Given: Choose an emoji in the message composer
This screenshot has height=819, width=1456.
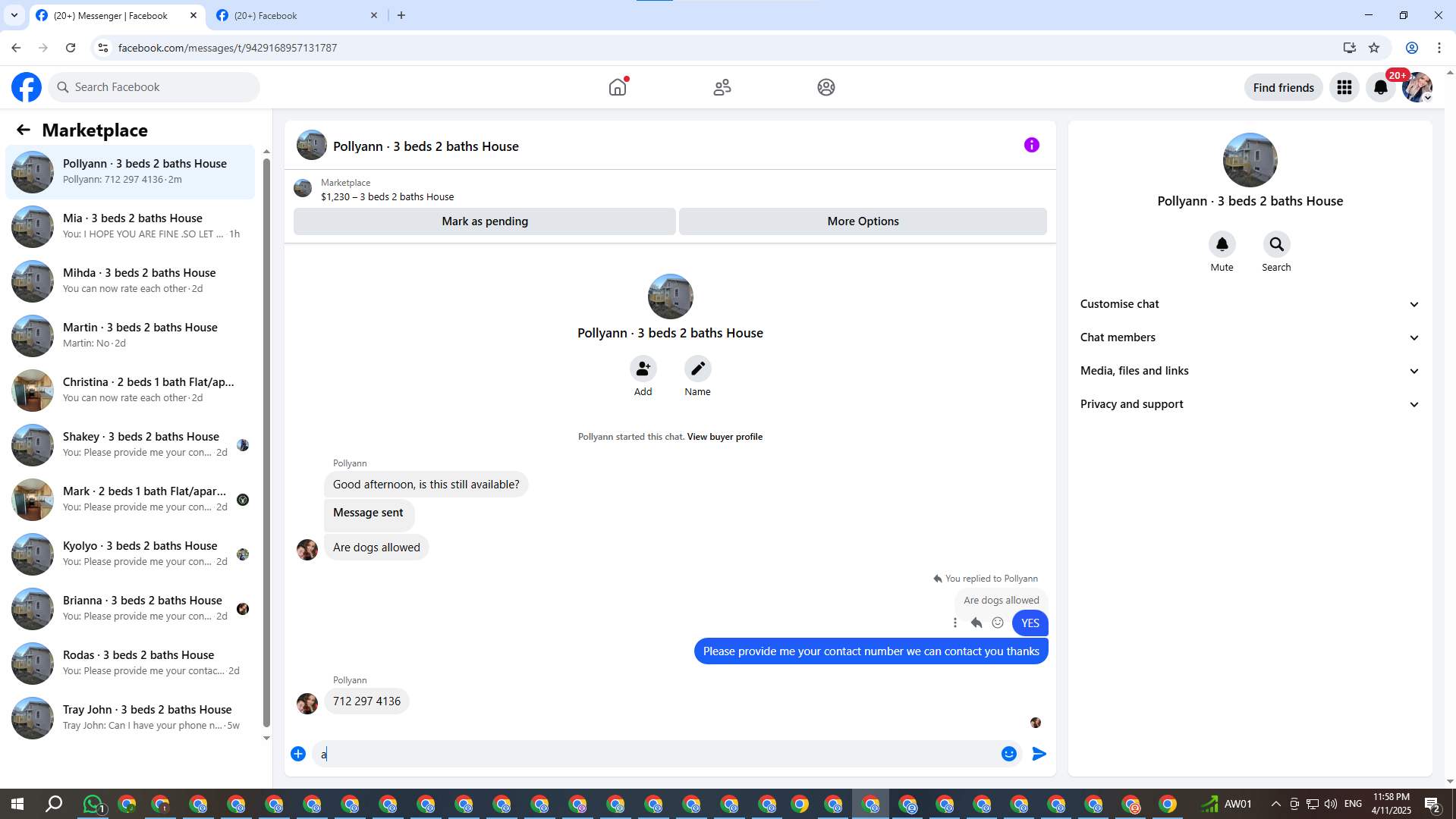Looking at the screenshot, I should click(1009, 754).
